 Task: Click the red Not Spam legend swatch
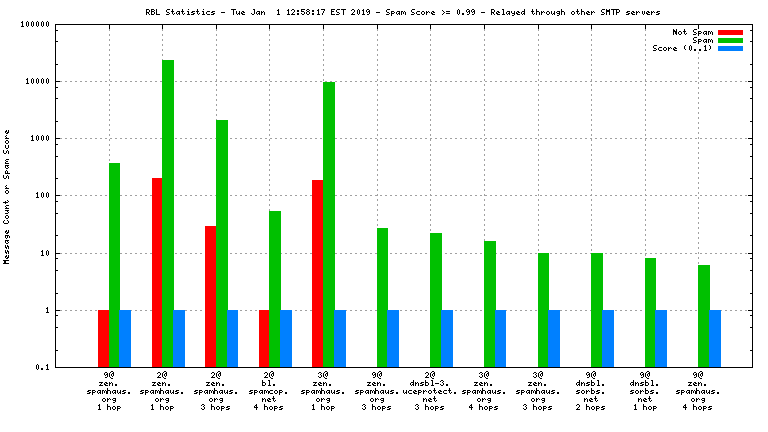pos(731,32)
